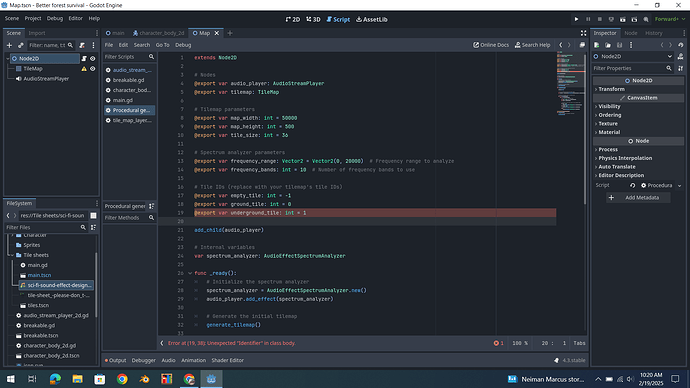
Task: Open object history list in Inspector
Action: (x=680, y=45)
